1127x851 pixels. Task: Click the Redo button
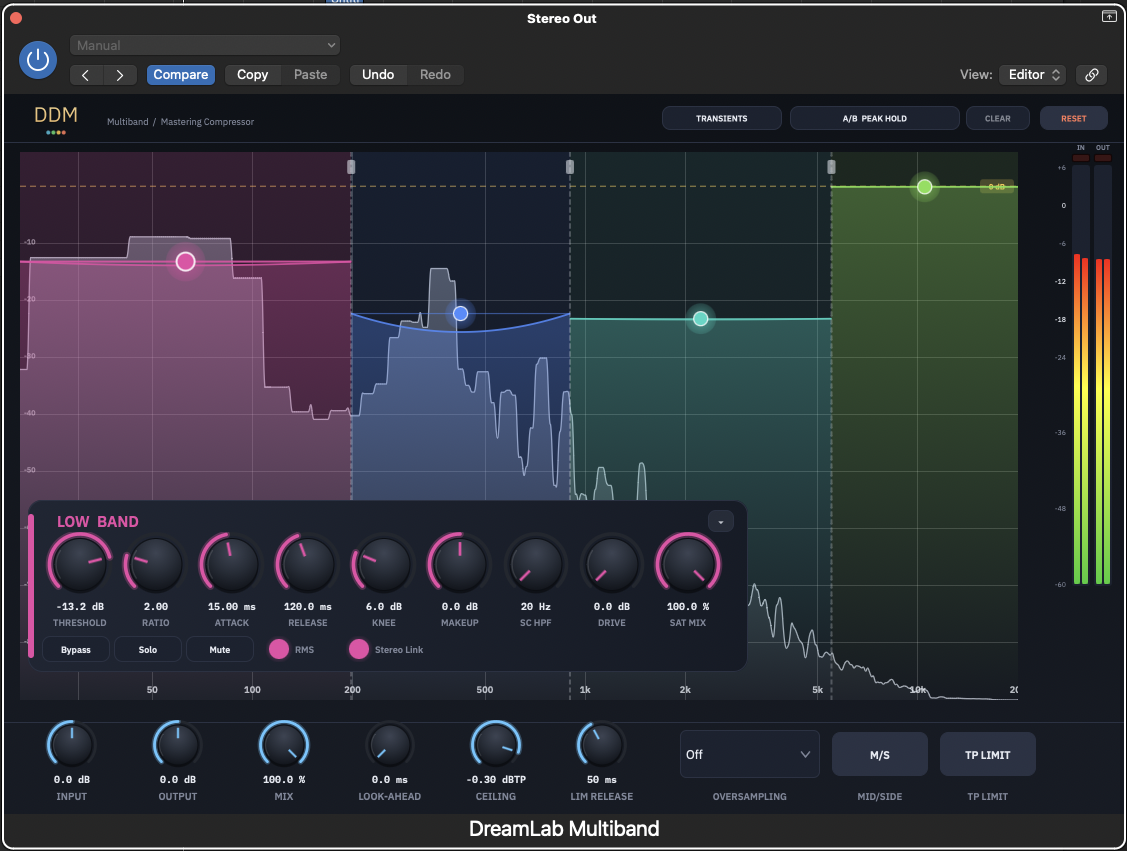tap(436, 75)
